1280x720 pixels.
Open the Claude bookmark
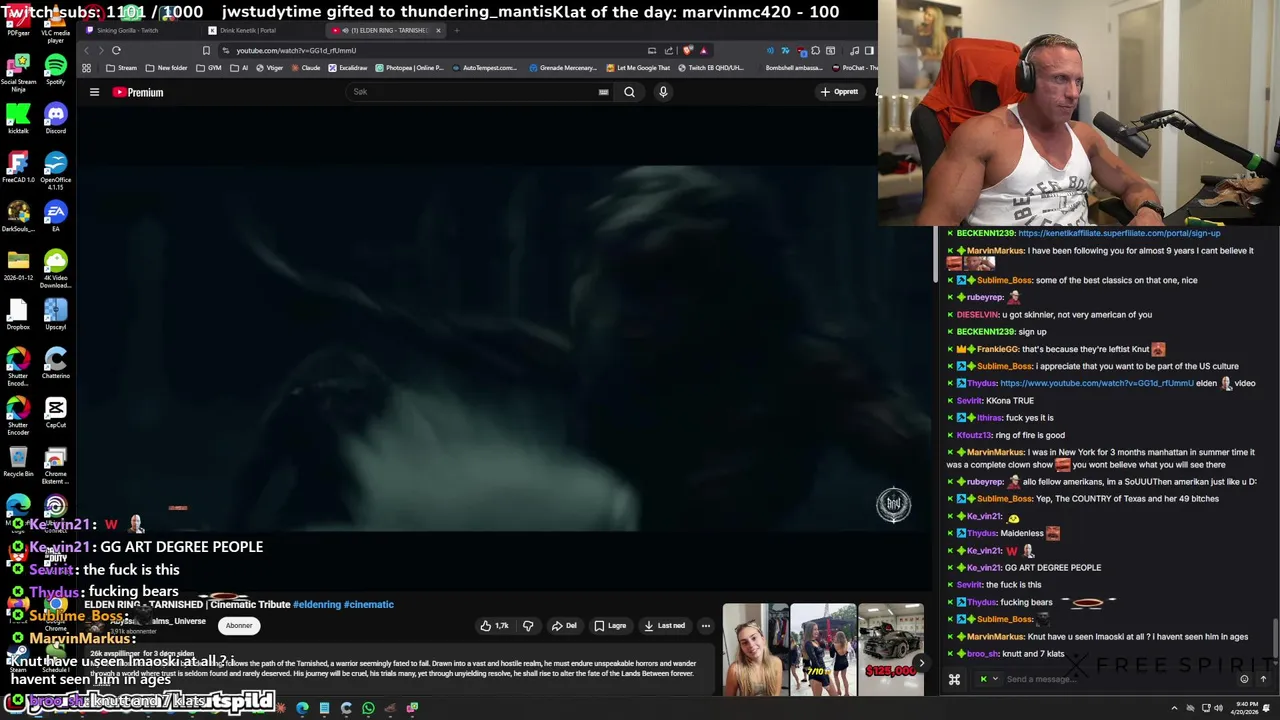tap(305, 68)
